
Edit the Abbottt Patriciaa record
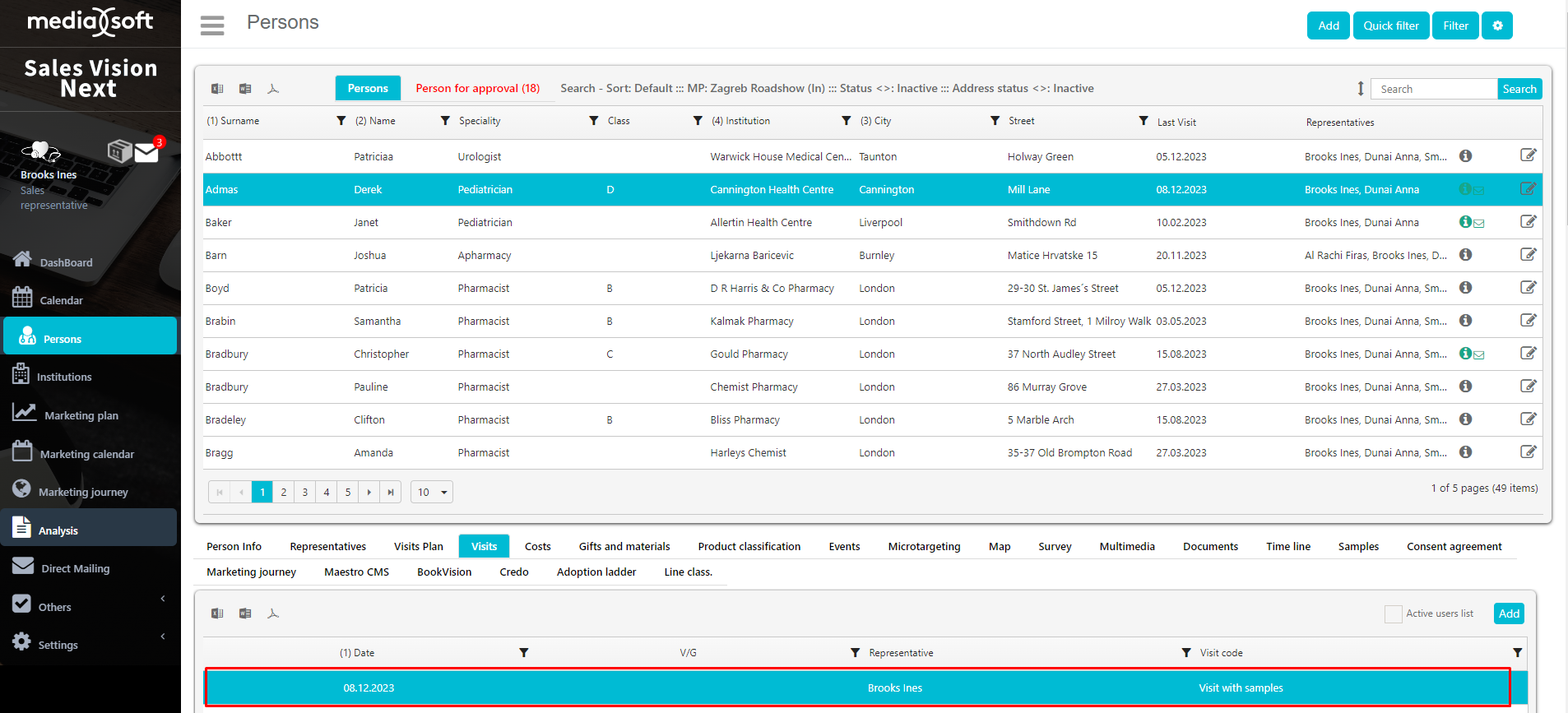click(1528, 155)
